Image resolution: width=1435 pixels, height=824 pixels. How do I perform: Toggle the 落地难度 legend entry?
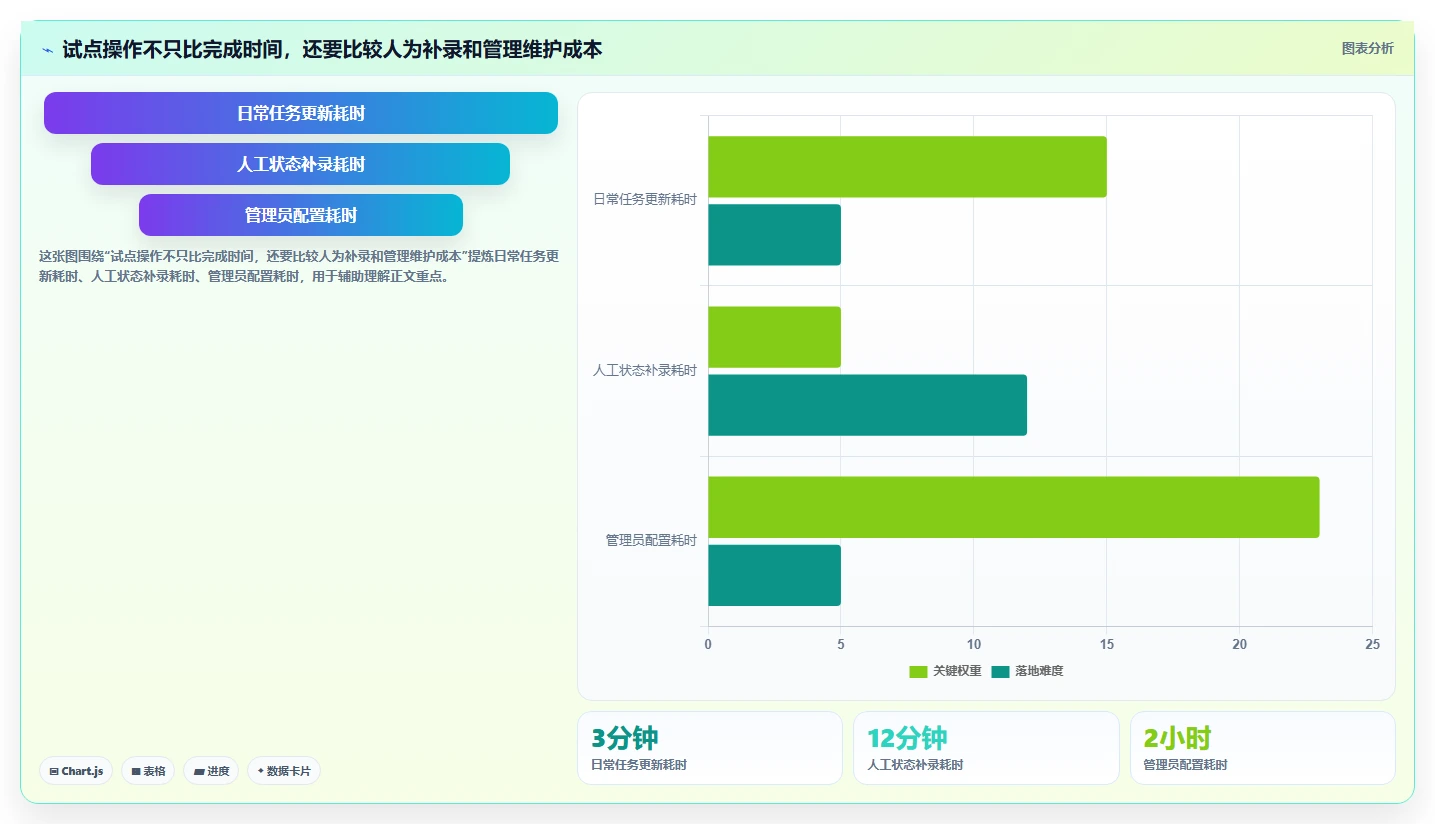[1027, 671]
